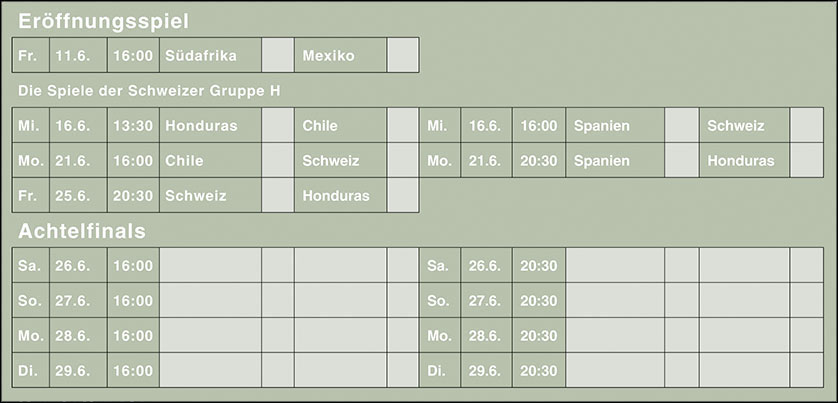Click second team field for Mo. 28.6. 16:00
Viewport: 838px width, 403px height.
[x=340, y=335]
